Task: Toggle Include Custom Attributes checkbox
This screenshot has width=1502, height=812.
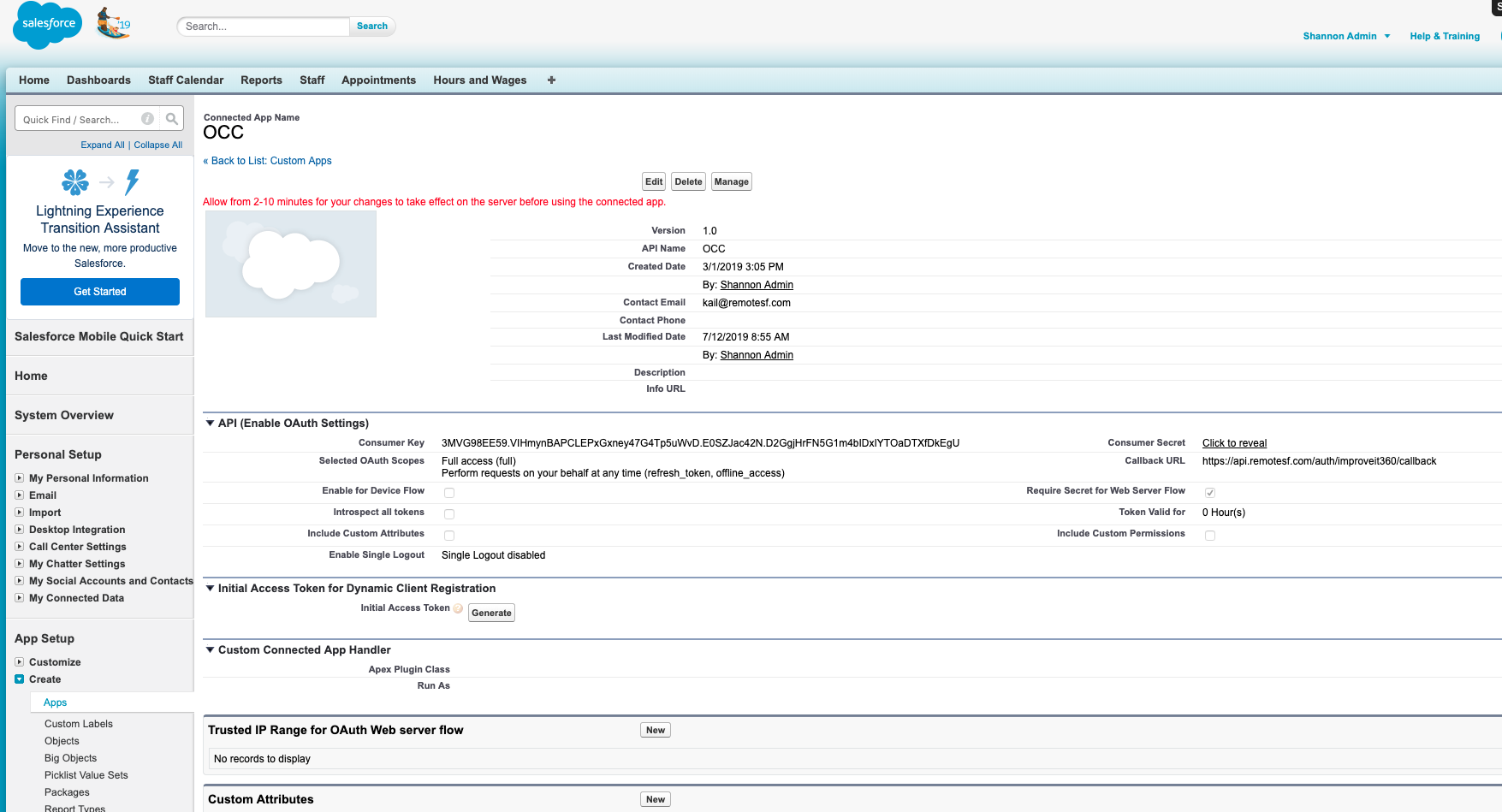Action: pyautogui.click(x=449, y=535)
